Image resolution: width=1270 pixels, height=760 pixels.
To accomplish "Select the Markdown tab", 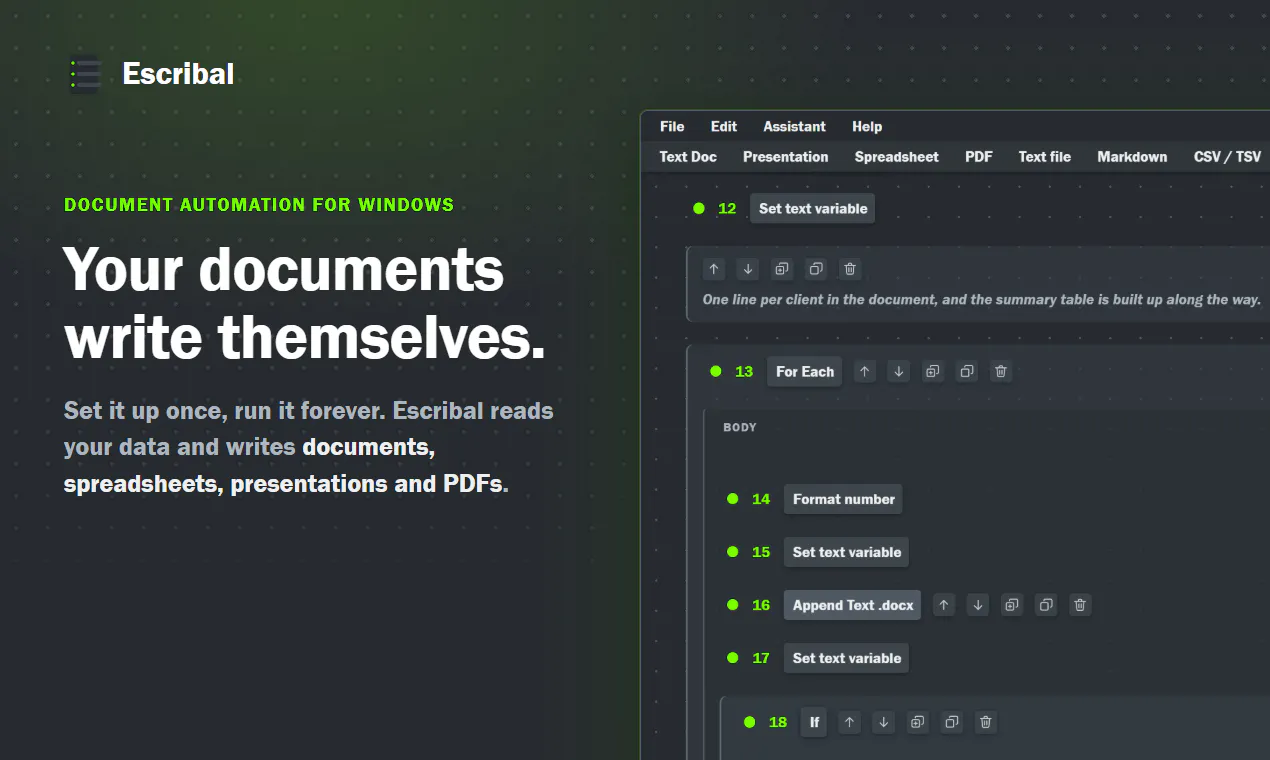I will pos(1132,157).
